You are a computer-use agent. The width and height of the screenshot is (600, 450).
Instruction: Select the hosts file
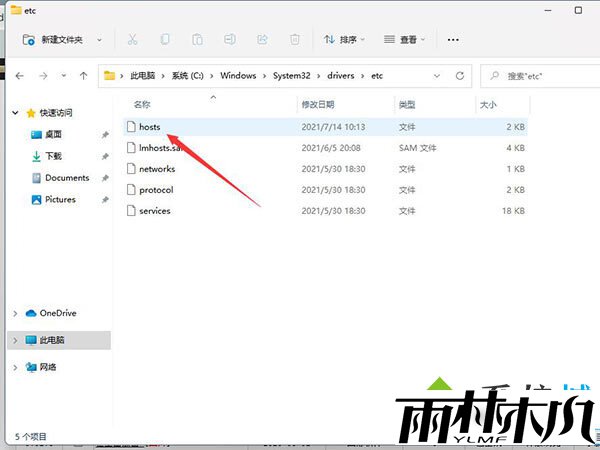(x=150, y=127)
